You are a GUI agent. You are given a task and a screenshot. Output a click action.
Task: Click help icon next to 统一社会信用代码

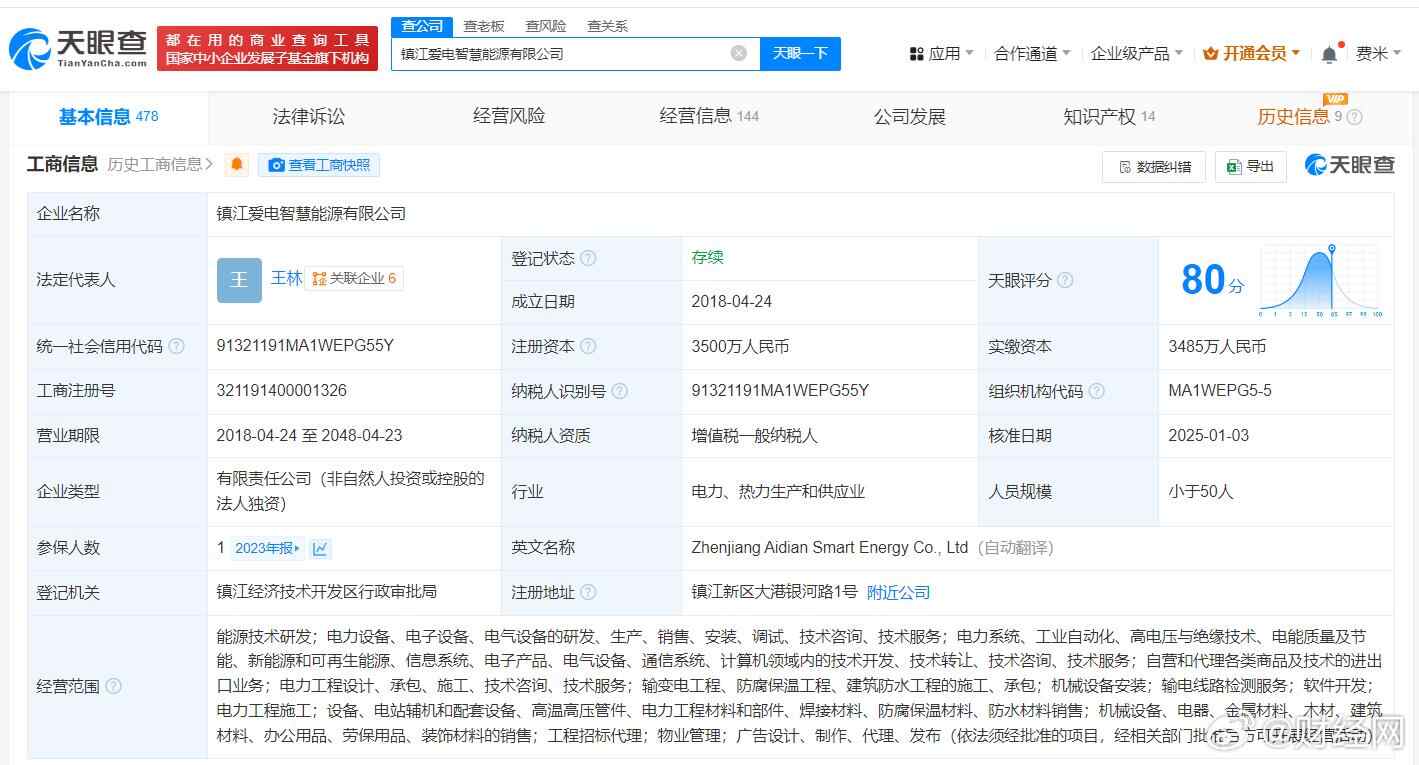click(x=177, y=347)
